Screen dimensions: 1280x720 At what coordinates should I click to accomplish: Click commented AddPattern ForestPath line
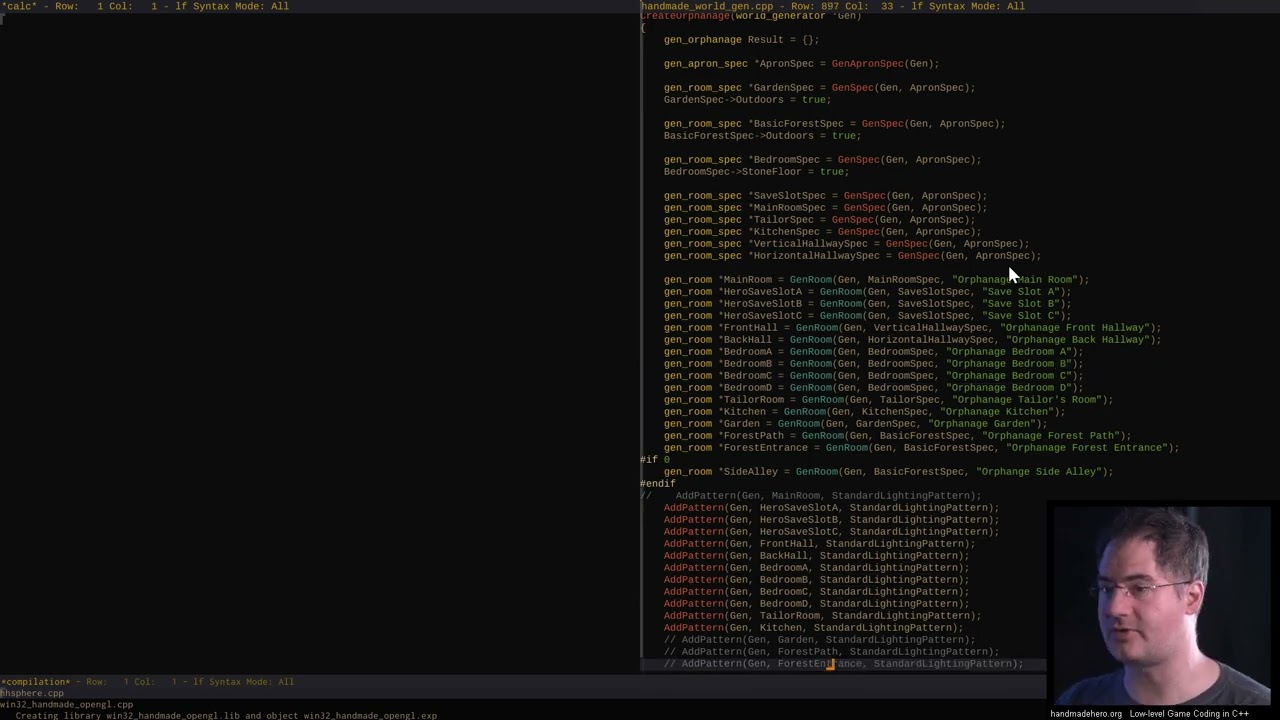pyautogui.click(x=831, y=652)
